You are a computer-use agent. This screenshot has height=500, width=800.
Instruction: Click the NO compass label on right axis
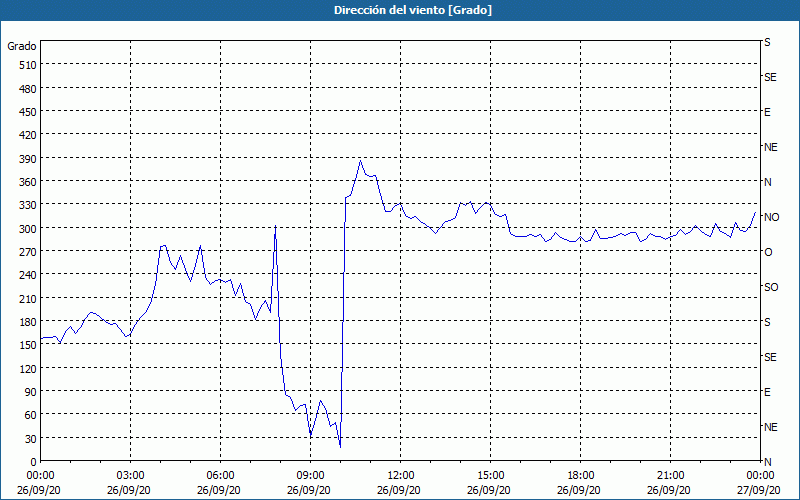point(771,217)
